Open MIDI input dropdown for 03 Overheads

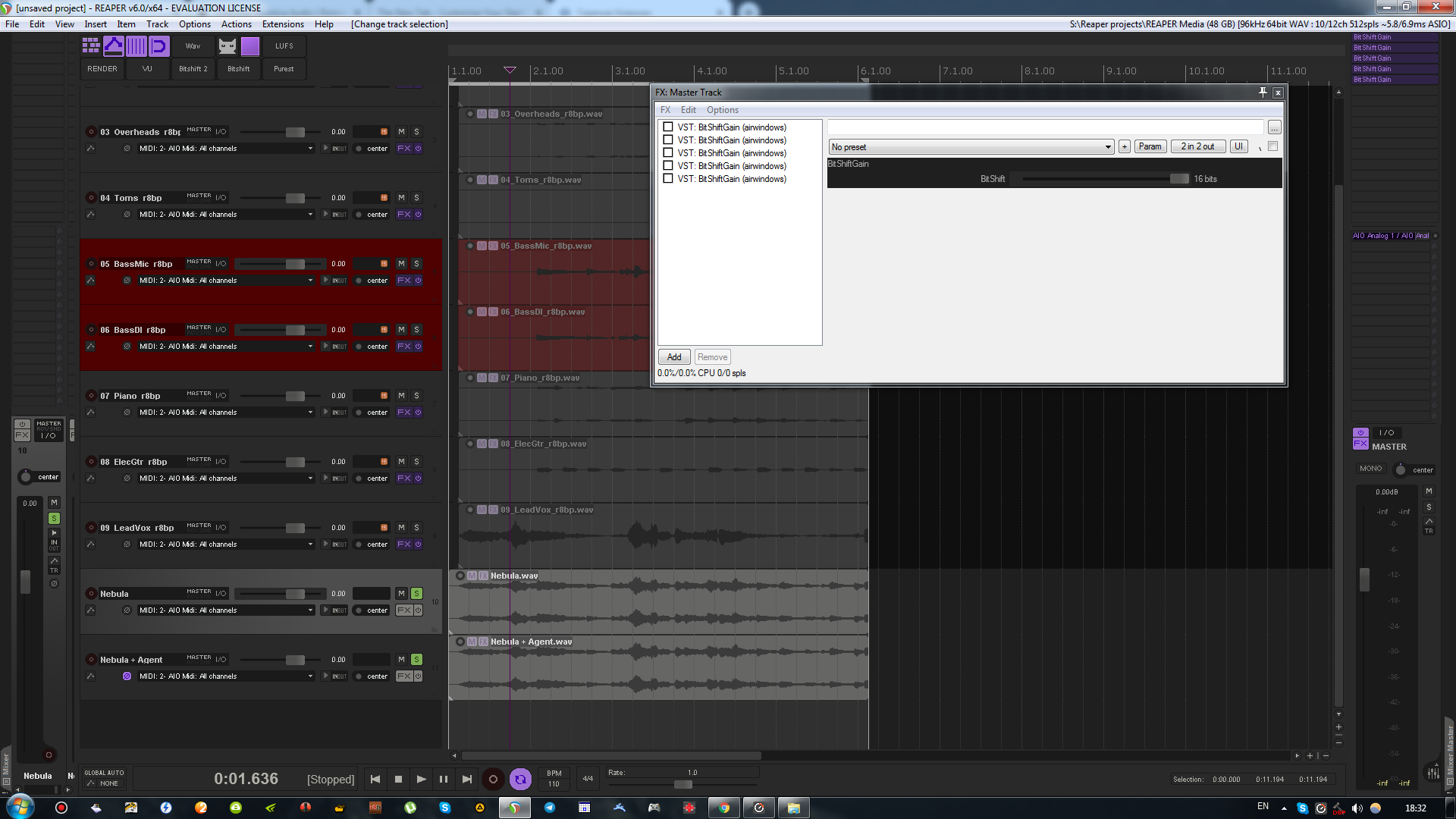[x=225, y=149]
